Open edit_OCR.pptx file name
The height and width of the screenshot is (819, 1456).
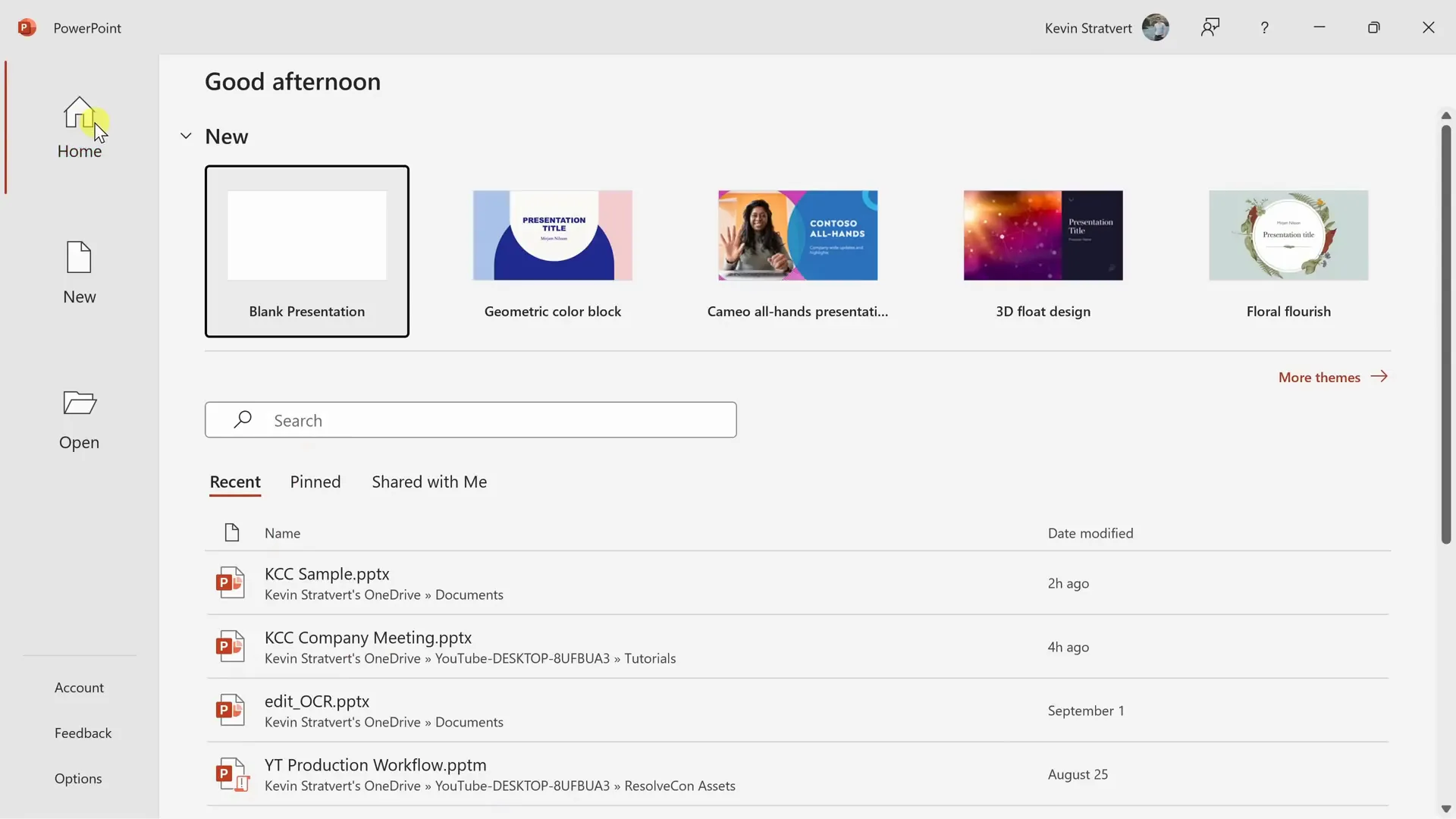click(317, 701)
